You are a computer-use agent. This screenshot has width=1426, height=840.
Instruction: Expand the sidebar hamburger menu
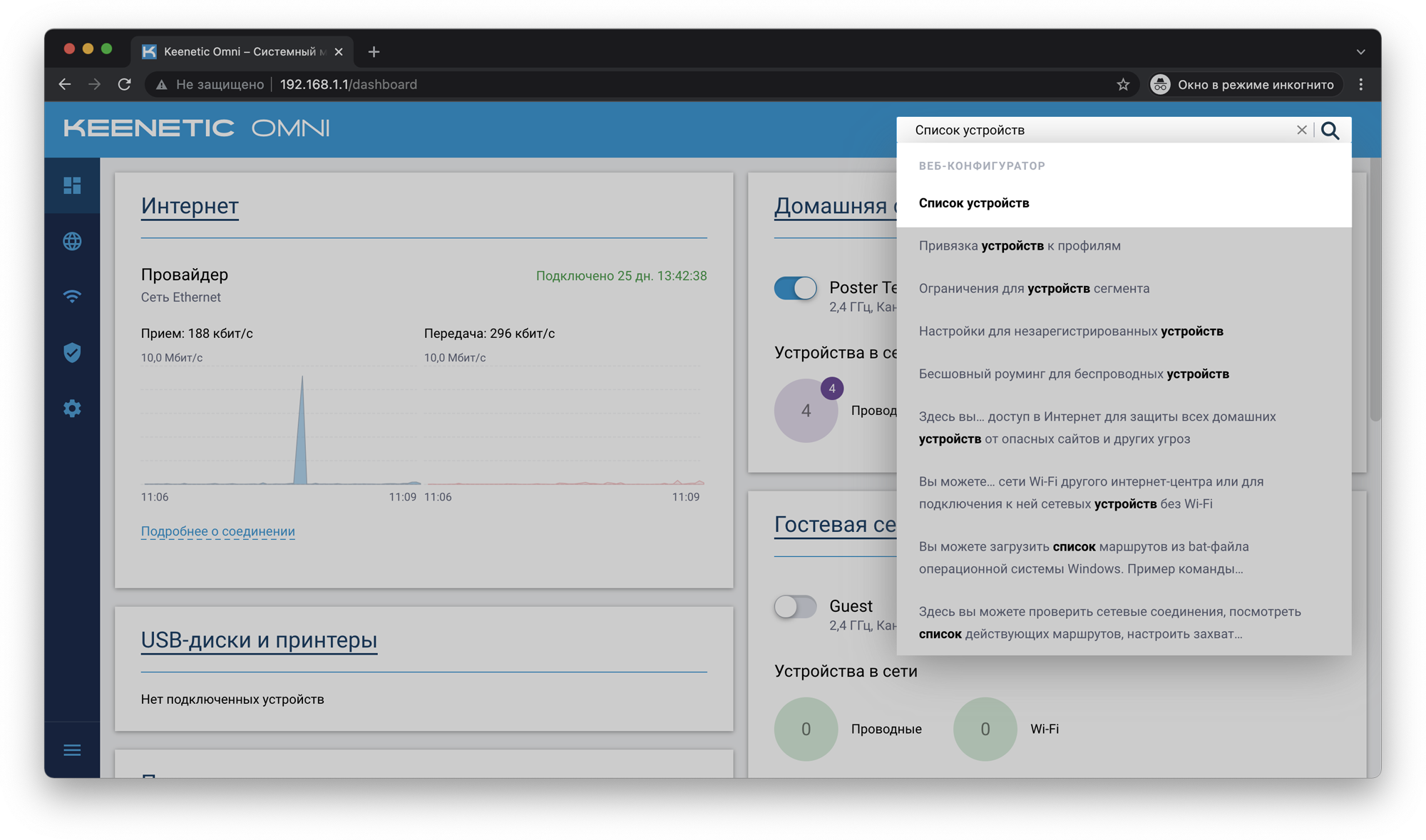[x=72, y=750]
